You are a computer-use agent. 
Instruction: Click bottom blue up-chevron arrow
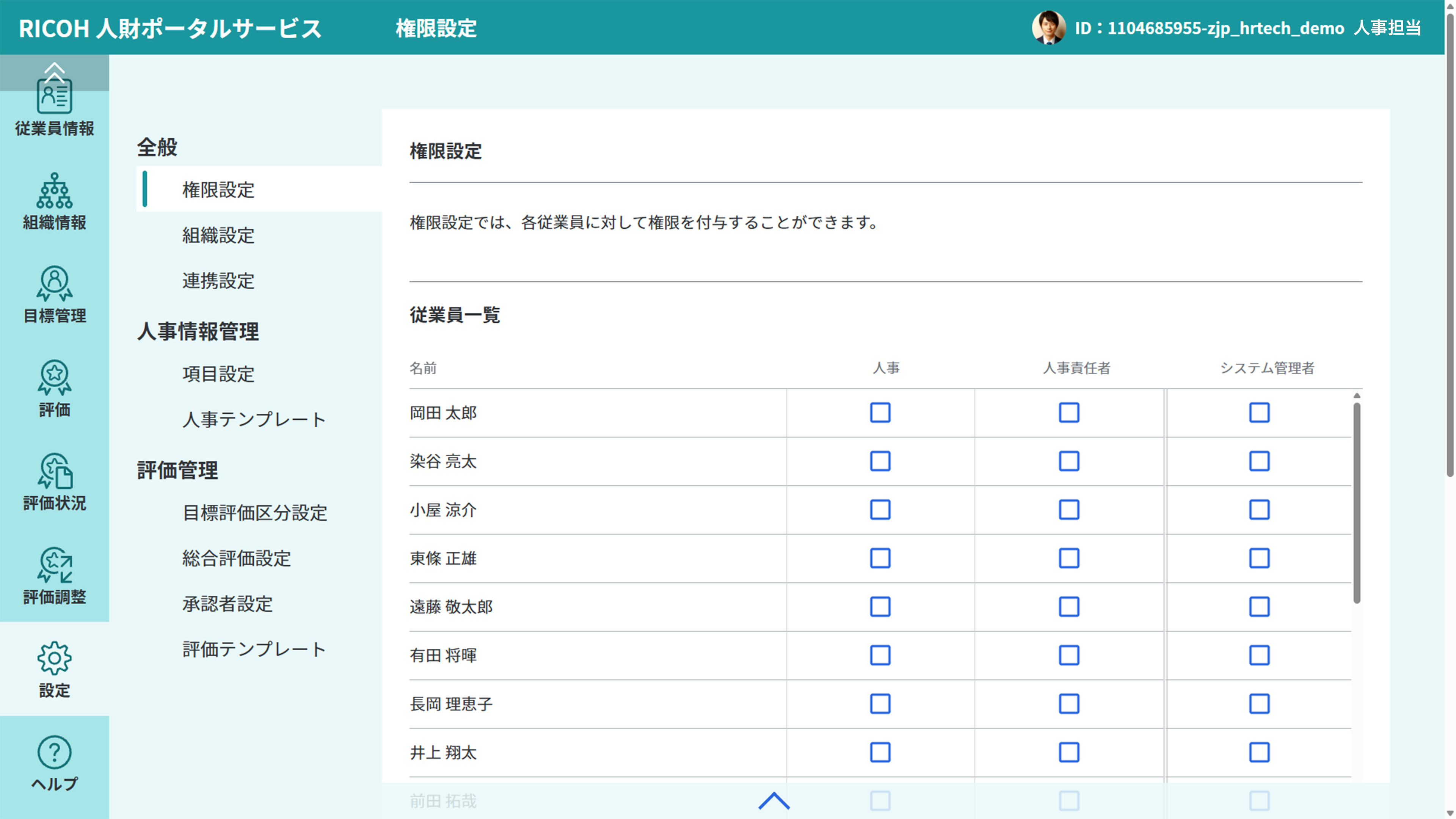pyautogui.click(x=774, y=800)
